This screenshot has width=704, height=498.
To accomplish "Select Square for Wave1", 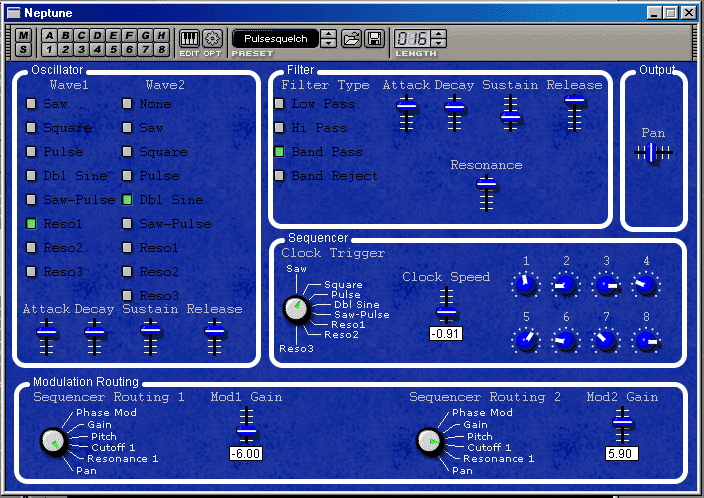I will pos(31,128).
